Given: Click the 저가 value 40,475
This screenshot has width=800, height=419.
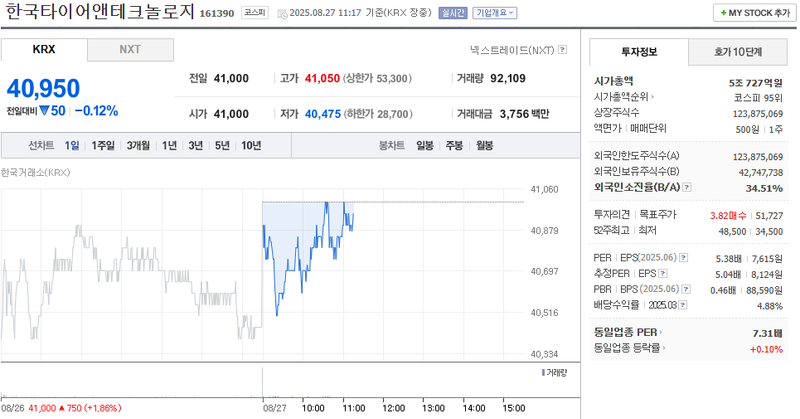Looking at the screenshot, I should click(323, 114).
